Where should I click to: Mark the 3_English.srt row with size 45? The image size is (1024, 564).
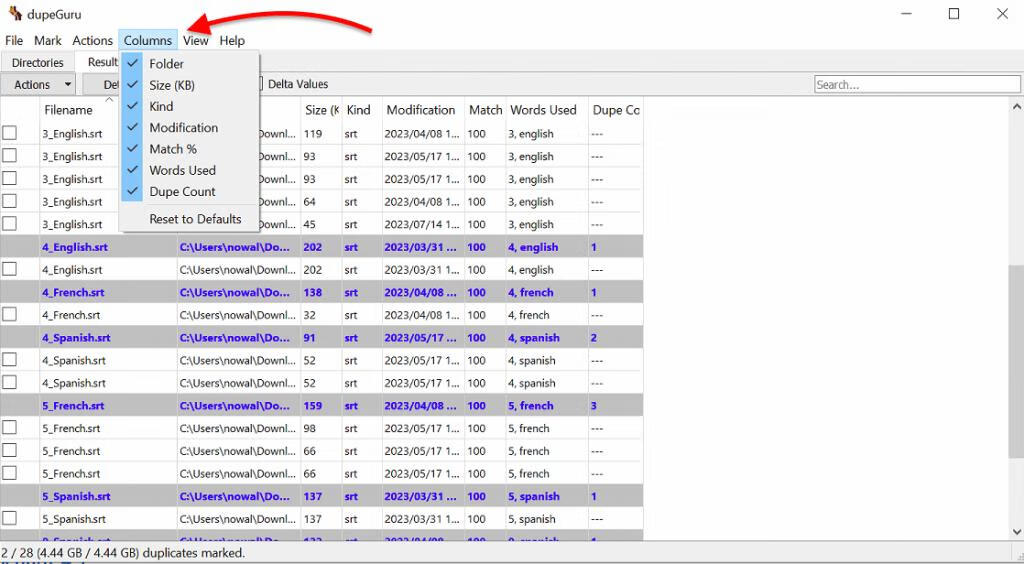(9, 224)
